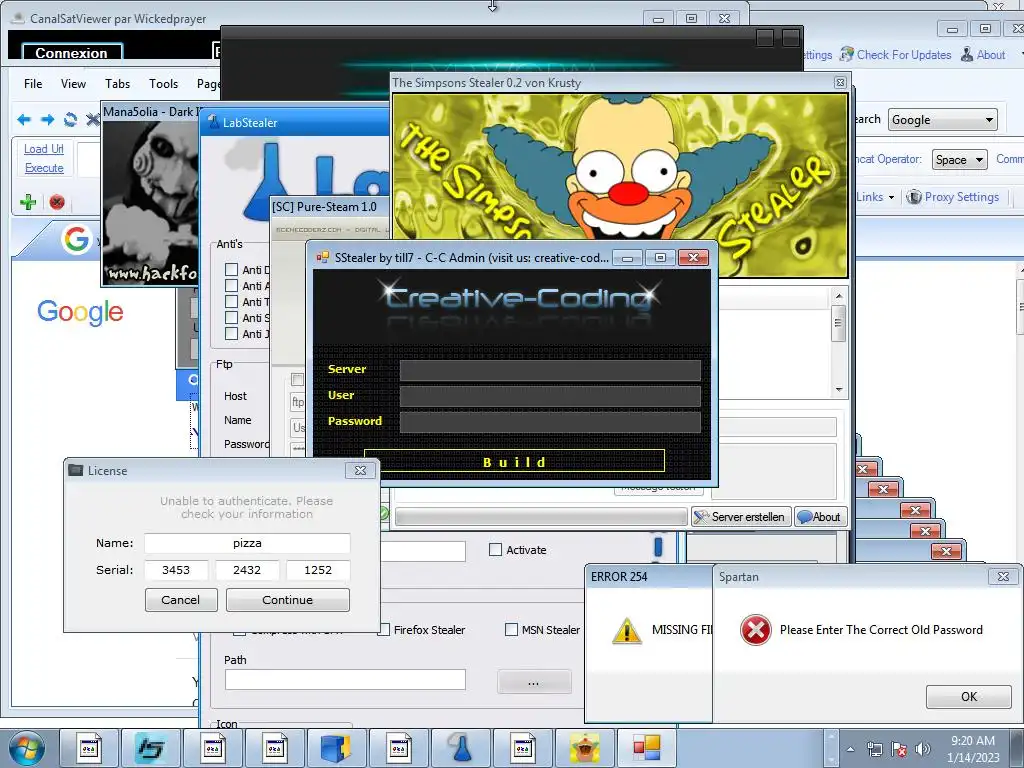Click the scrollbar up arrow in Simpsons Stealer
Viewport: 1024px width, 768px height.
pos(839,296)
